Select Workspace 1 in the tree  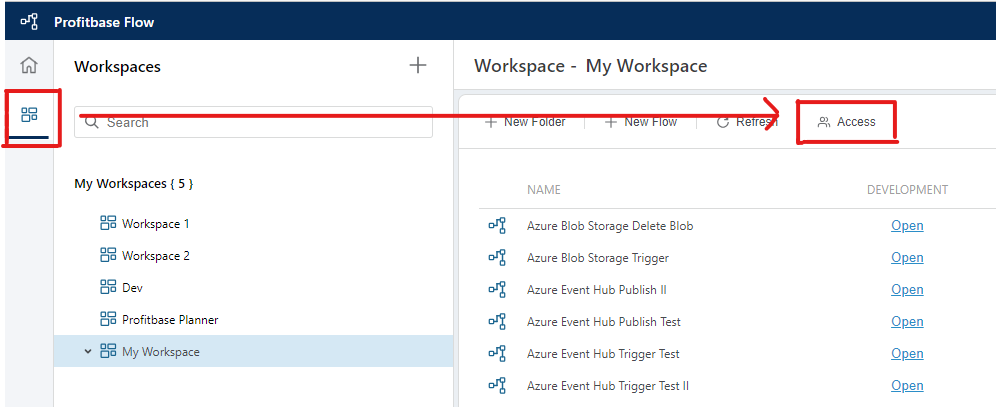click(155, 224)
